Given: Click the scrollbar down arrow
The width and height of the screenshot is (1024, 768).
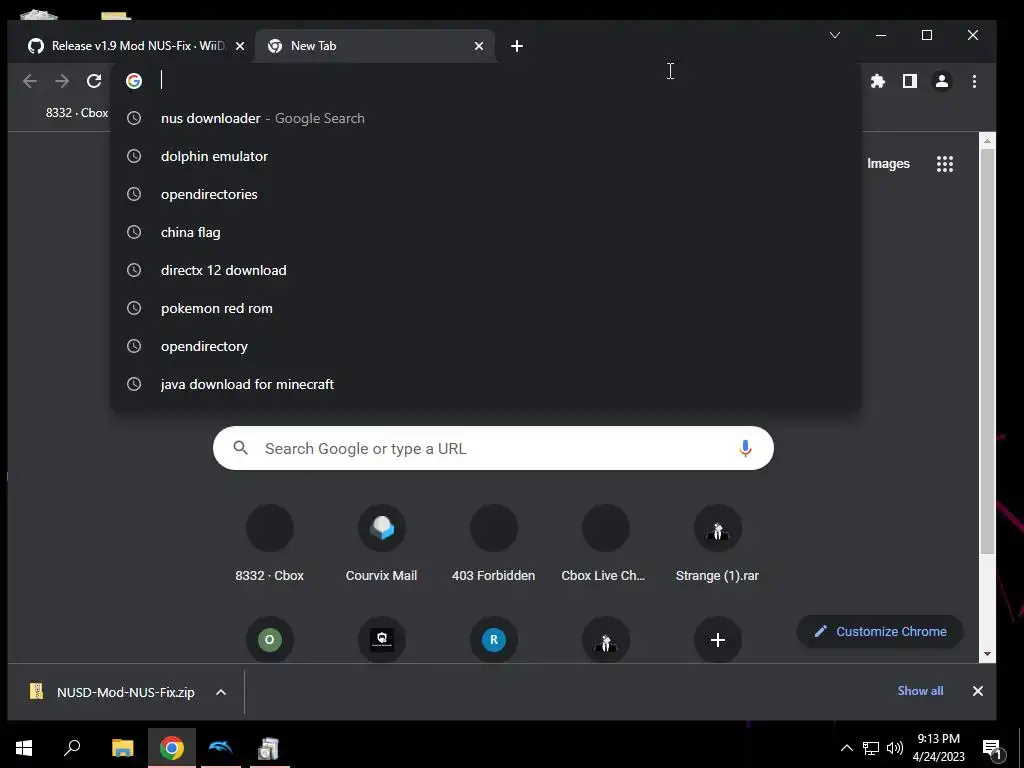Looking at the screenshot, I should 987,654.
